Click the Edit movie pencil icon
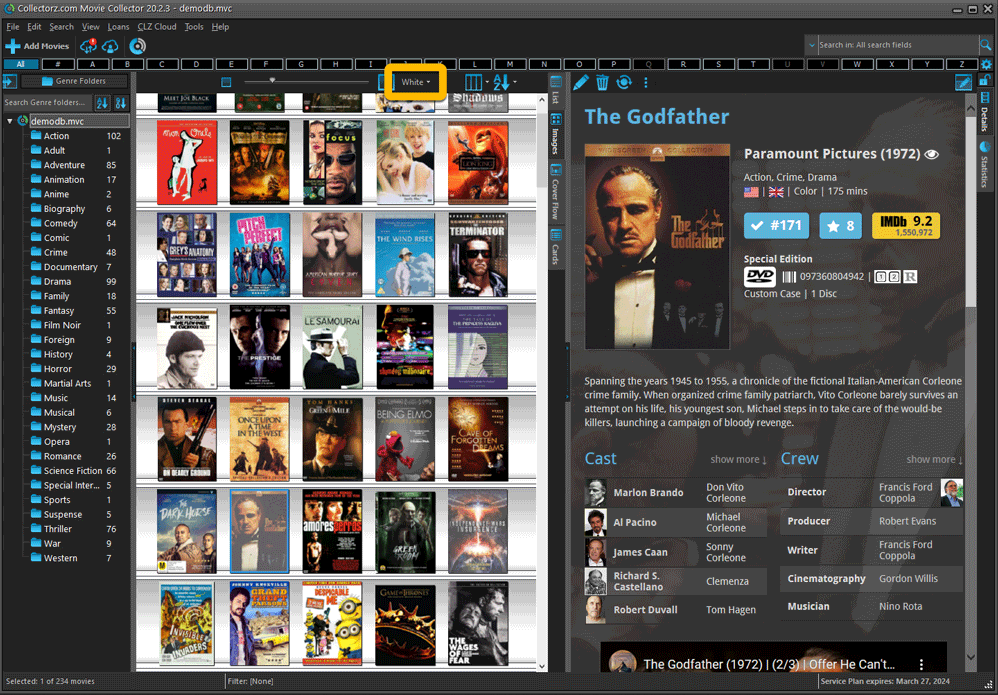The height and width of the screenshot is (695, 998). pos(580,82)
